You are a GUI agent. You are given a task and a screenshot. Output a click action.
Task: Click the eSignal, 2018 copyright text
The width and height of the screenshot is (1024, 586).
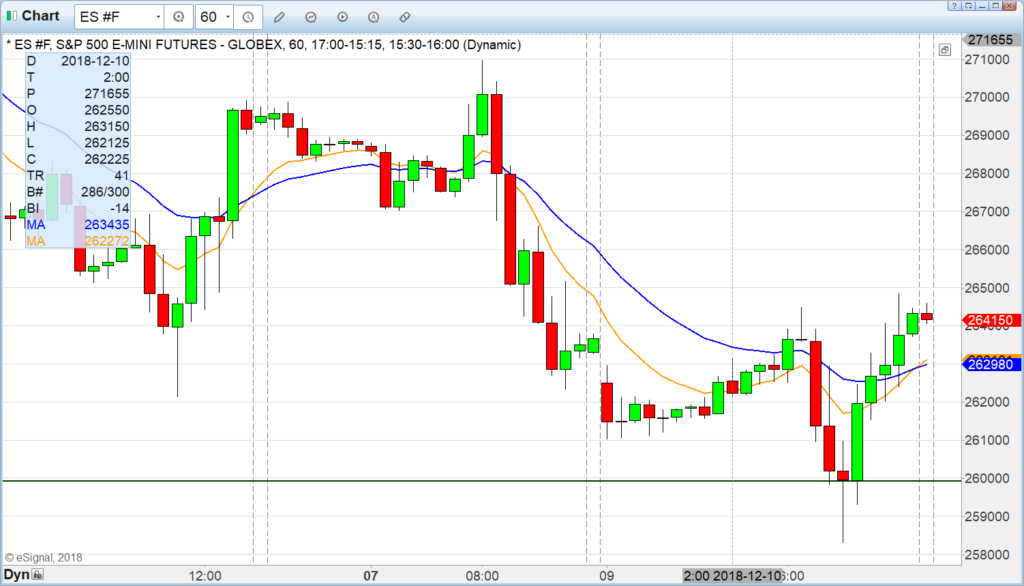(x=44, y=558)
